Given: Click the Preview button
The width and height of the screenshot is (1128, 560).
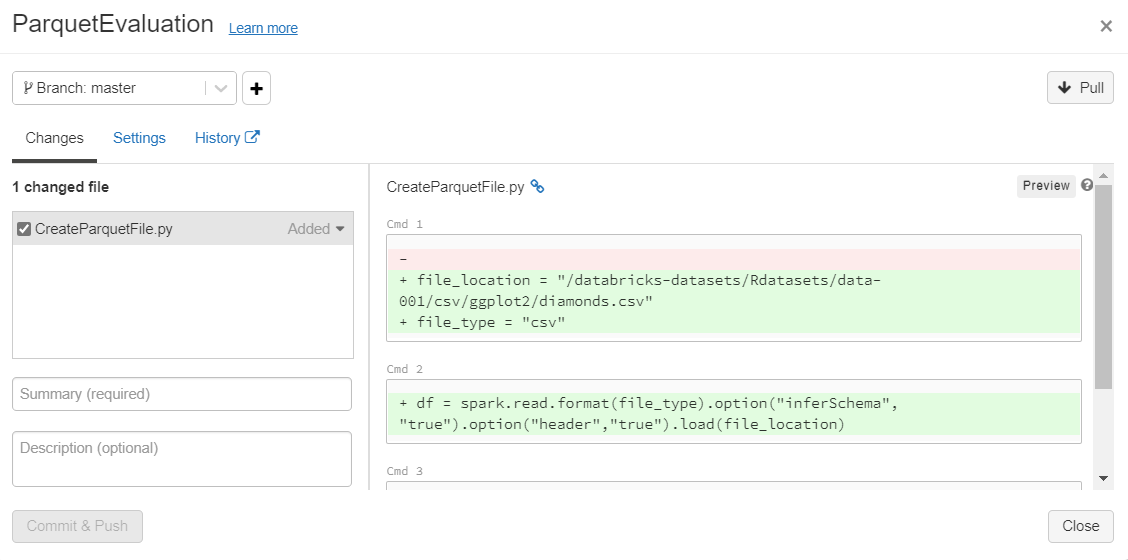Looking at the screenshot, I should (1046, 186).
